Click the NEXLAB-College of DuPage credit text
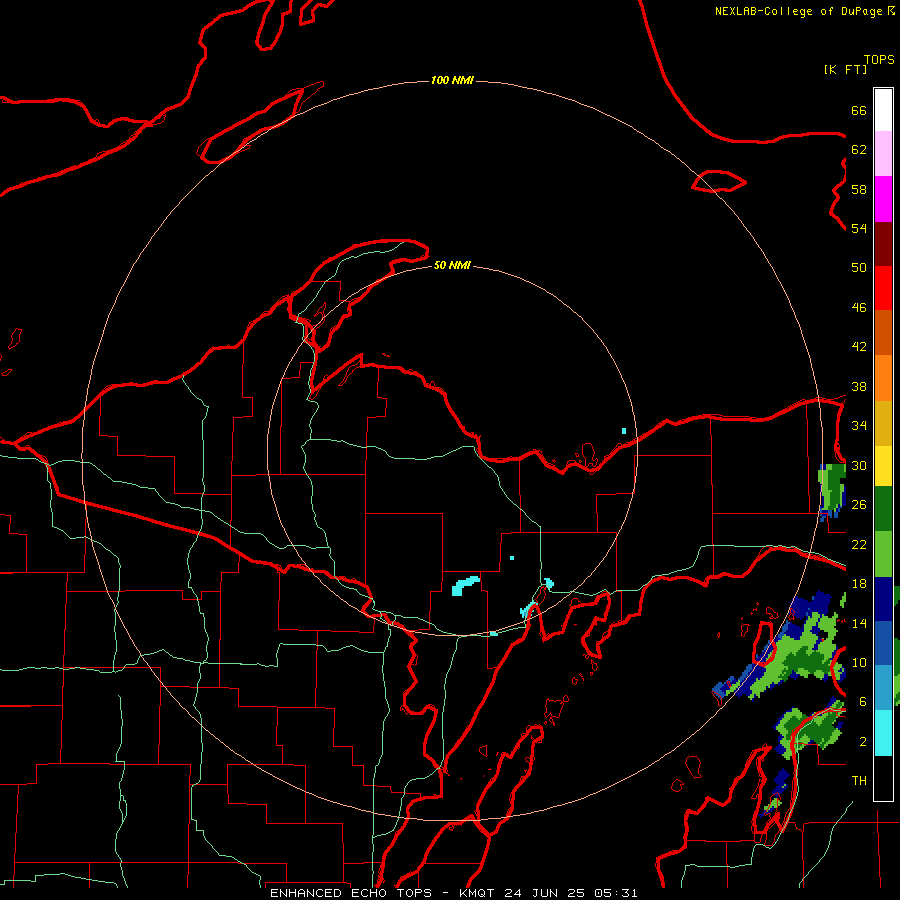 798,11
